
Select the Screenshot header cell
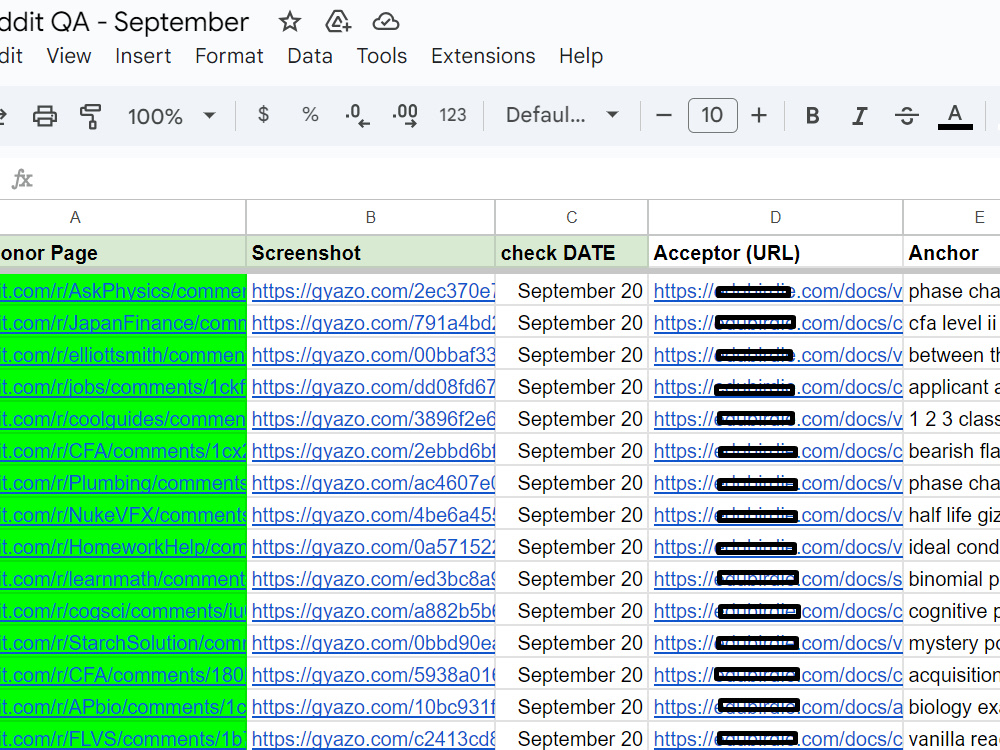coord(371,253)
